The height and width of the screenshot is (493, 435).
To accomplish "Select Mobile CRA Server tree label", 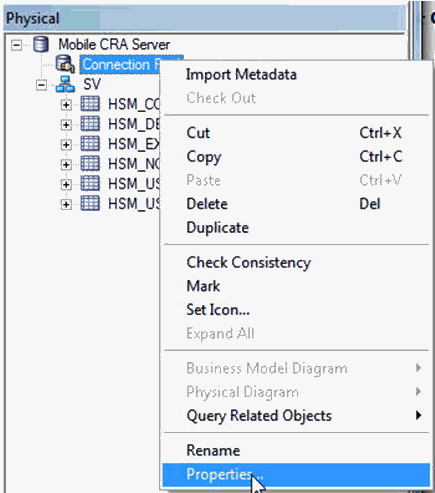I will [x=114, y=44].
